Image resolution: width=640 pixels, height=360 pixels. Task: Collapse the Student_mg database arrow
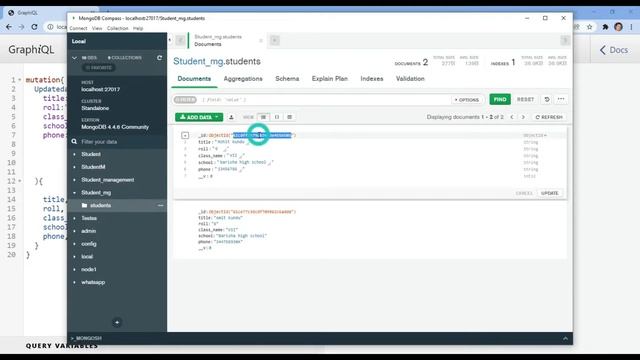pos(74,193)
